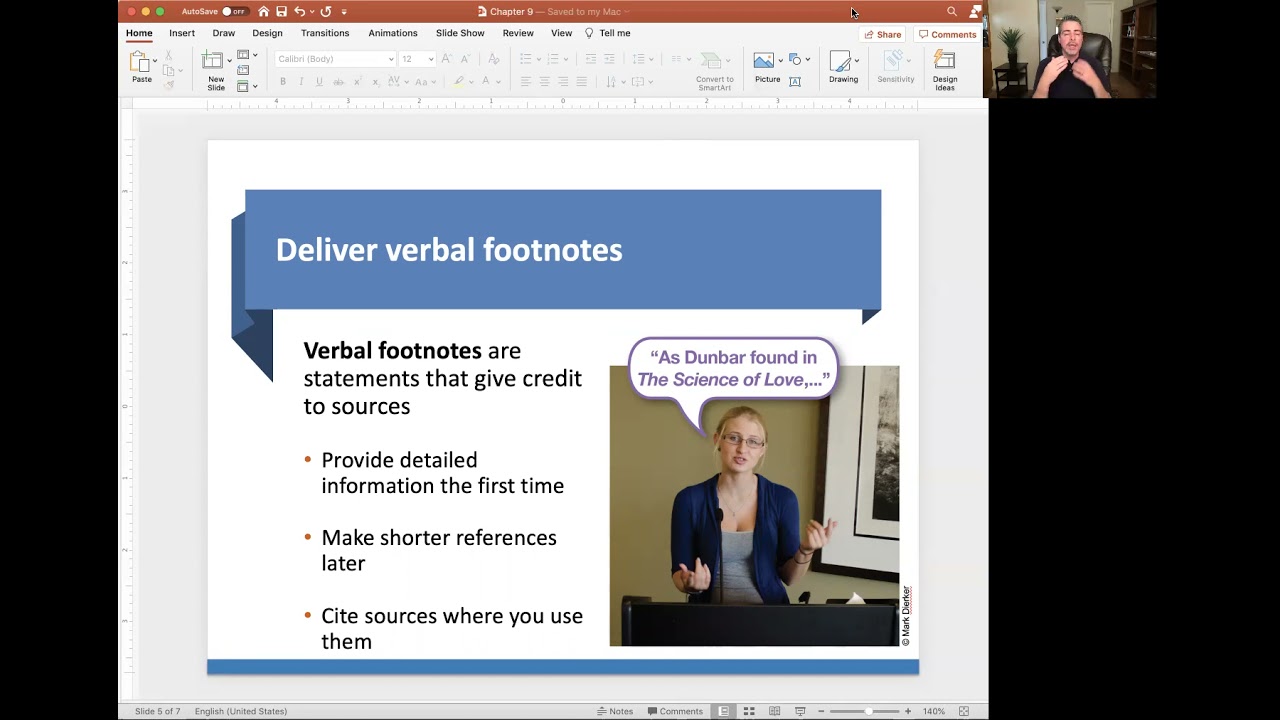Toggle superscript formatting
The height and width of the screenshot is (720, 1280).
point(357,82)
